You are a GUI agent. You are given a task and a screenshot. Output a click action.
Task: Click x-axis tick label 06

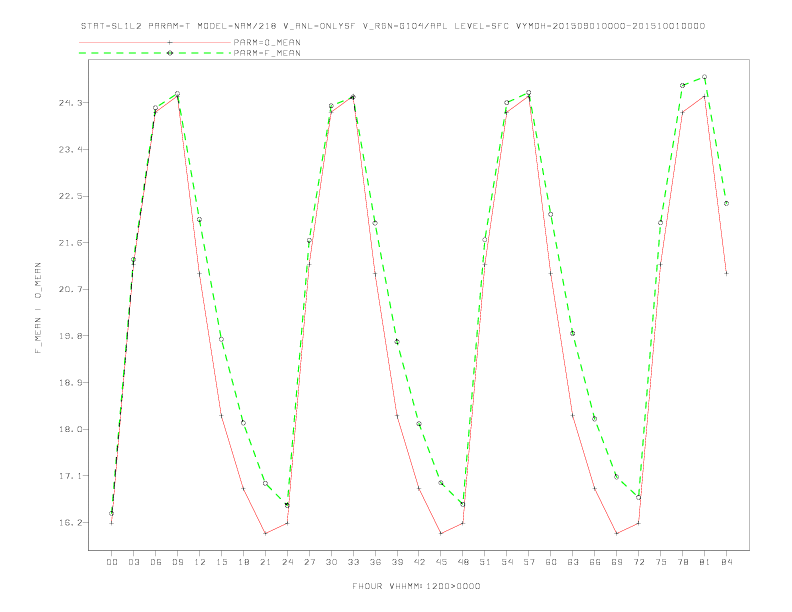pyautogui.click(x=156, y=562)
